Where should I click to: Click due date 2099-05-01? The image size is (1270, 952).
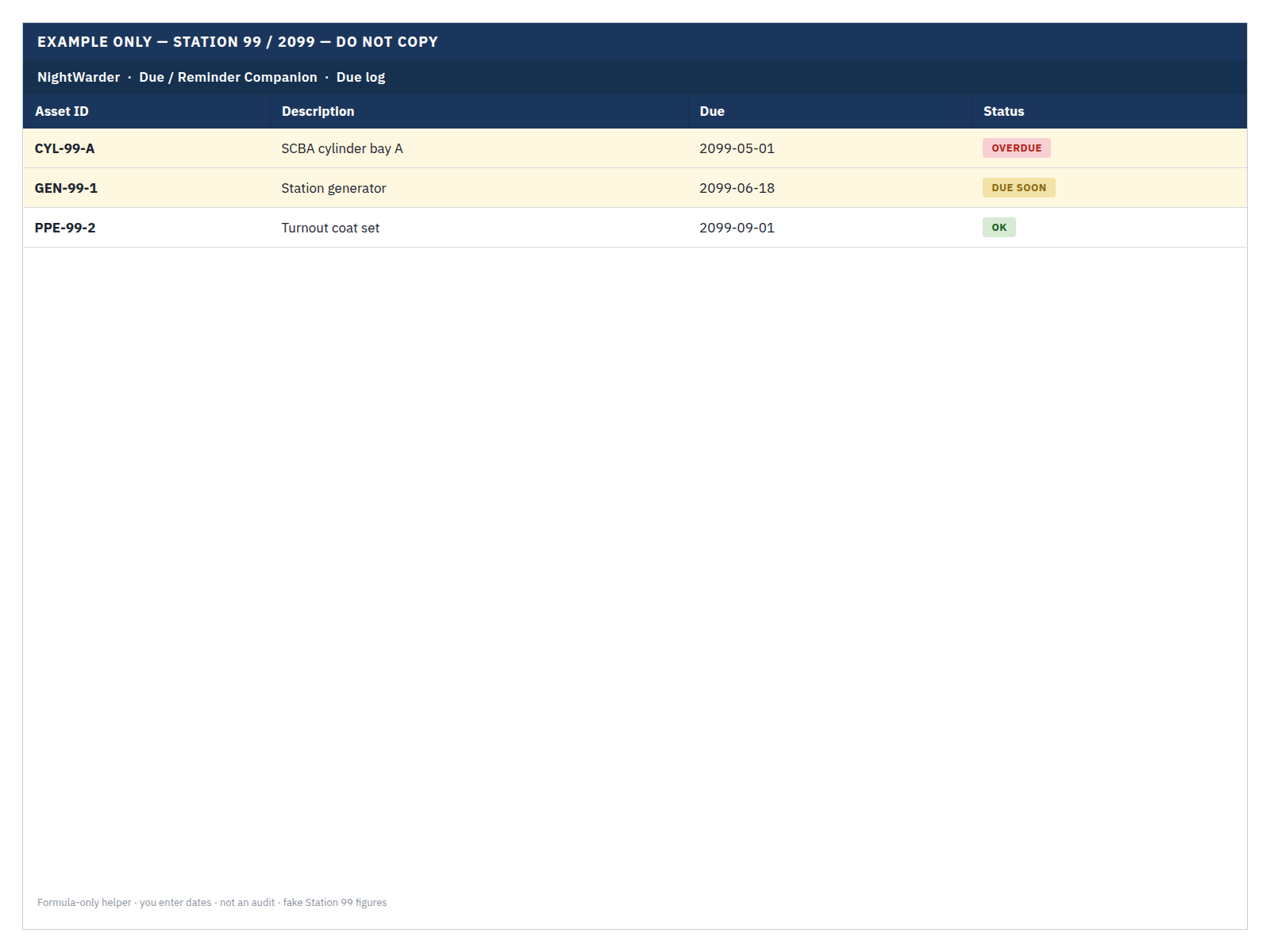(737, 148)
